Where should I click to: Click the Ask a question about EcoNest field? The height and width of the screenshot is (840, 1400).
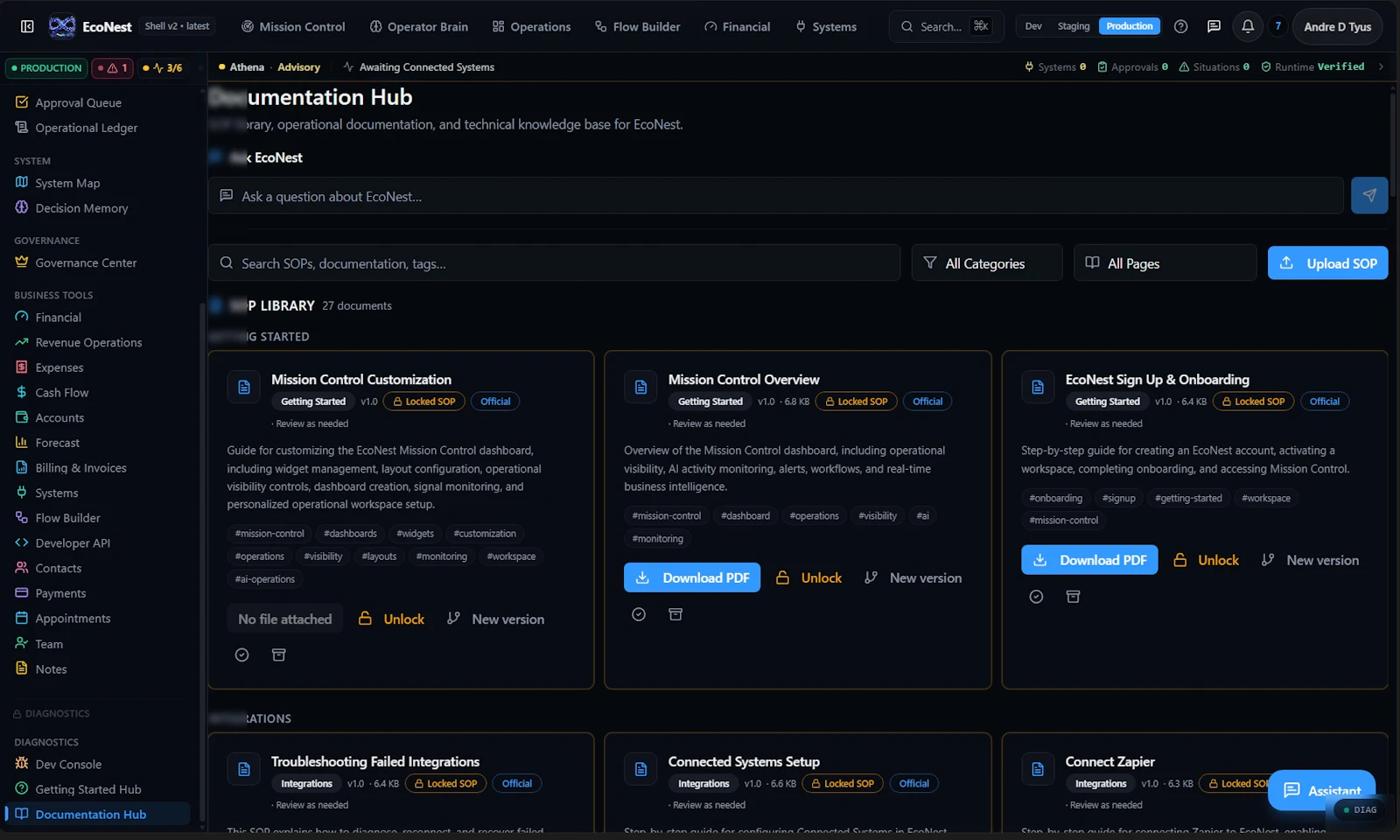(775, 196)
